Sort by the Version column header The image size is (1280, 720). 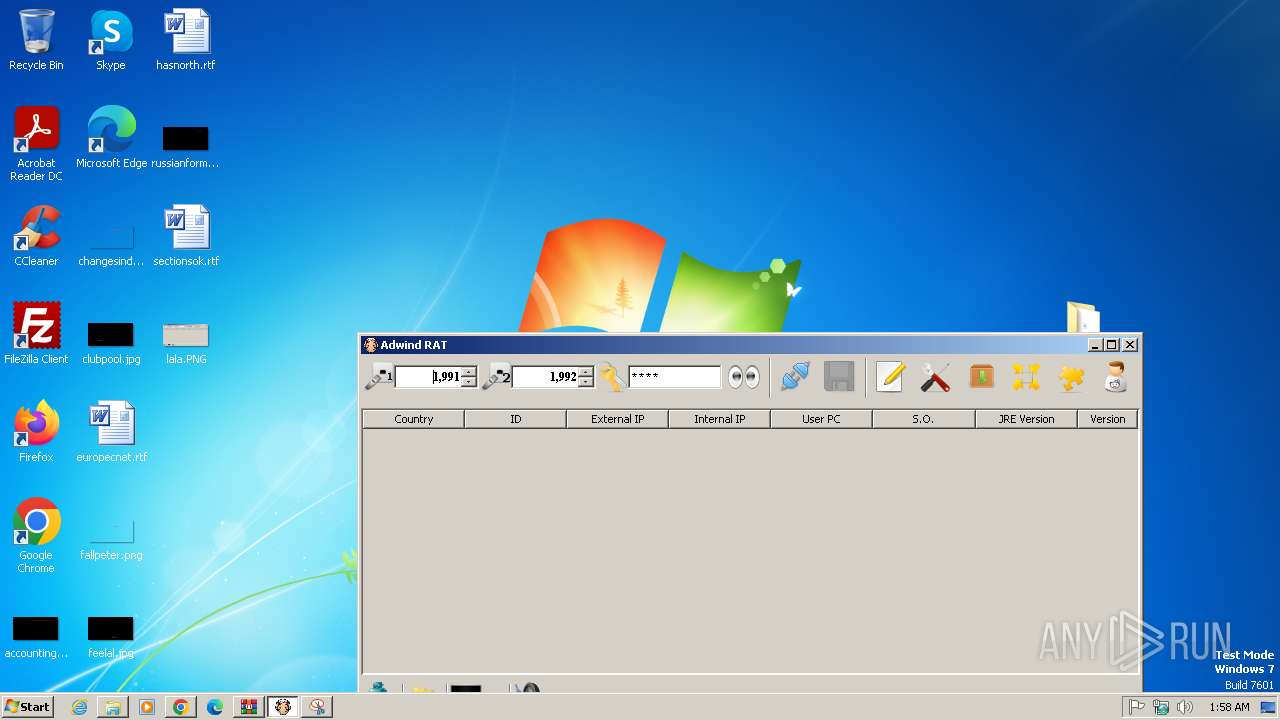[1107, 419]
